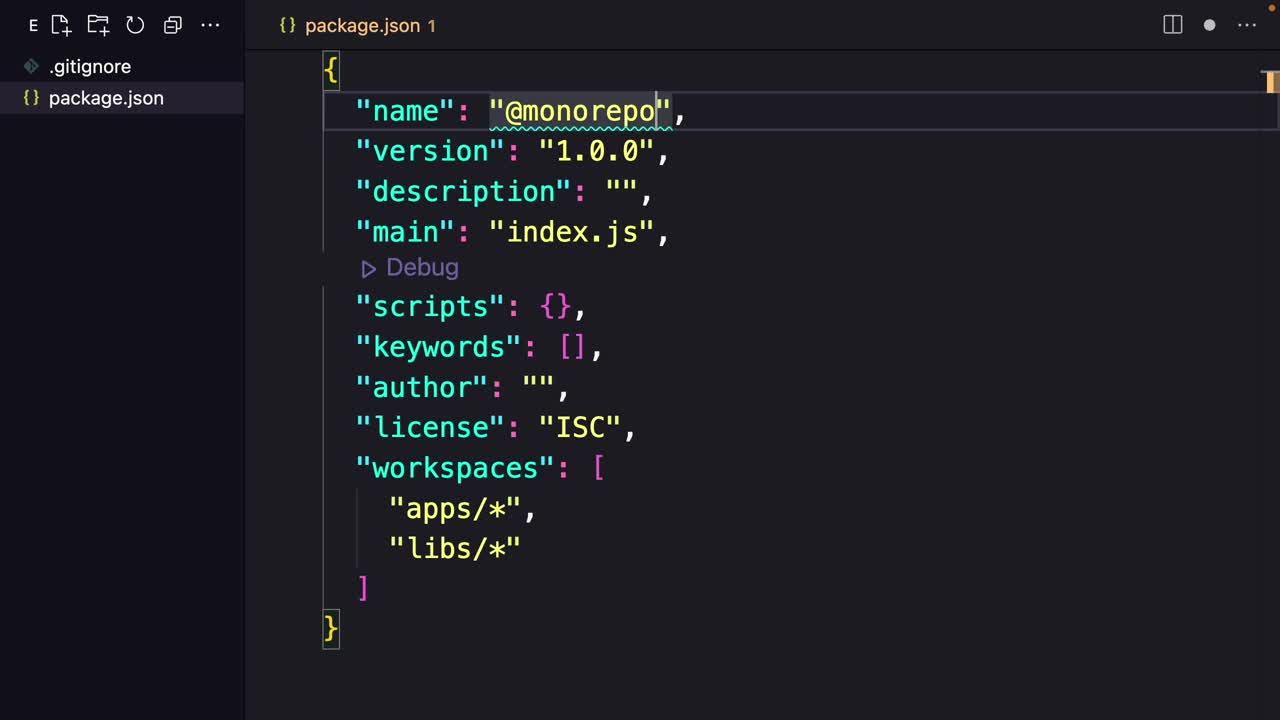The height and width of the screenshot is (720, 1280).
Task: Click the New Folder icon in explorer
Action: point(98,25)
